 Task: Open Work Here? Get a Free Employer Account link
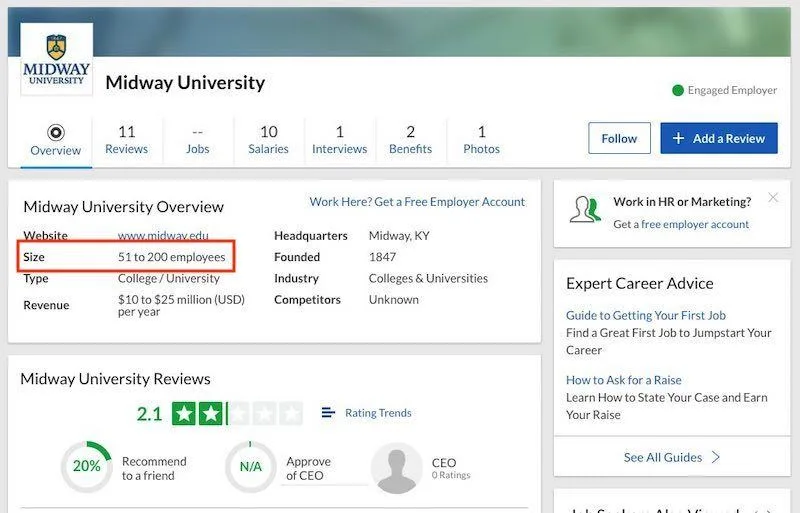point(417,202)
